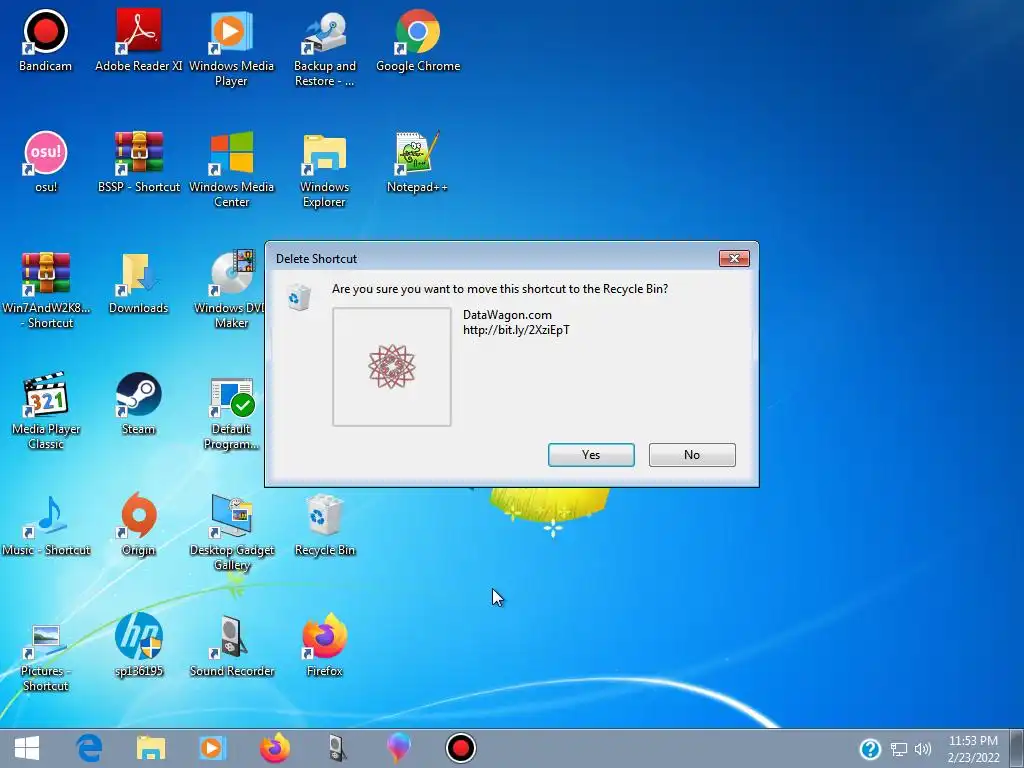Cancel deletion with the No button
1024x768 pixels.
click(692, 455)
